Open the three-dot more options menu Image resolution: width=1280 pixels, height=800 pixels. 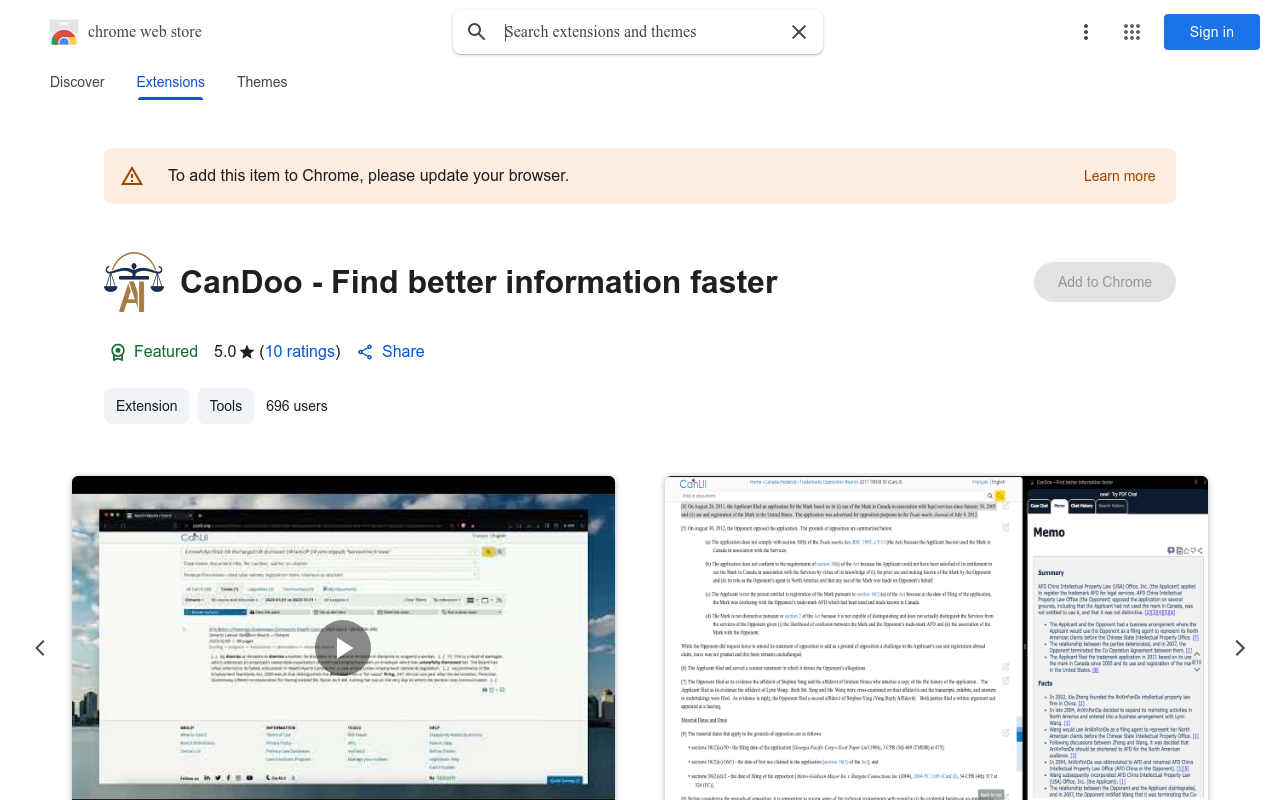pyautogui.click(x=1085, y=32)
